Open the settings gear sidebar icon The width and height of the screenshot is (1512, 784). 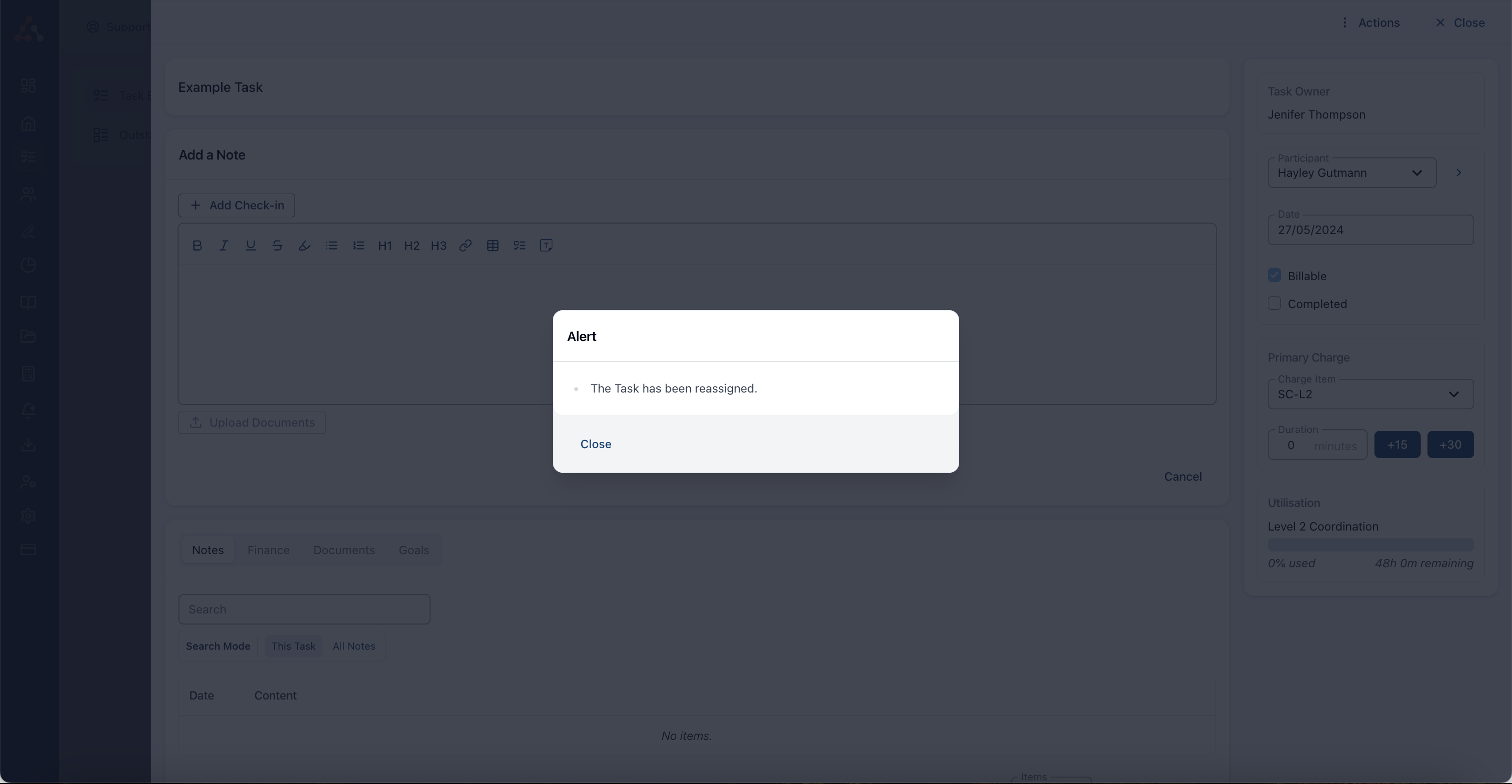(28, 516)
